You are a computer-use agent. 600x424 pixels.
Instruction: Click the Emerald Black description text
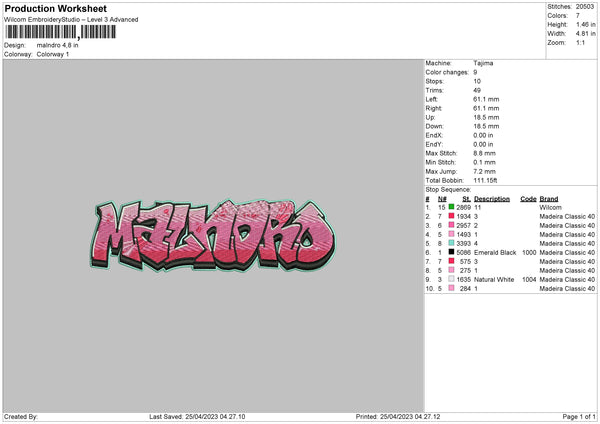pyautogui.click(x=495, y=253)
